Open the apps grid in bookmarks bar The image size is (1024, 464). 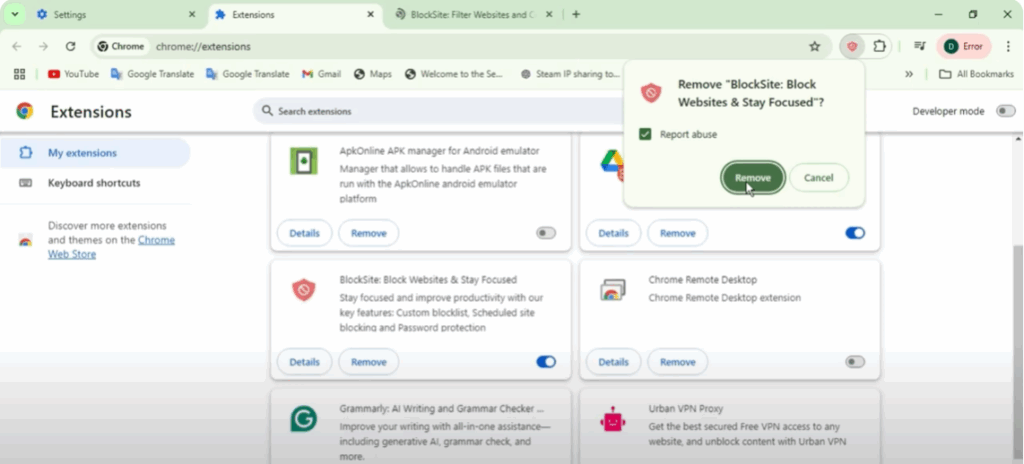19,74
